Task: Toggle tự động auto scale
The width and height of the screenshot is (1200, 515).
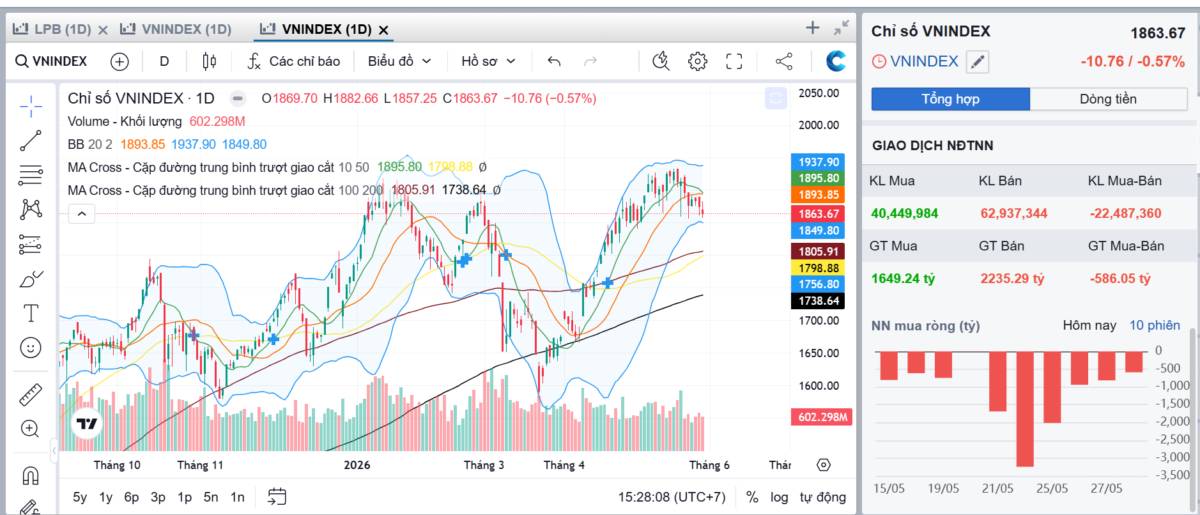Action: coord(823,496)
